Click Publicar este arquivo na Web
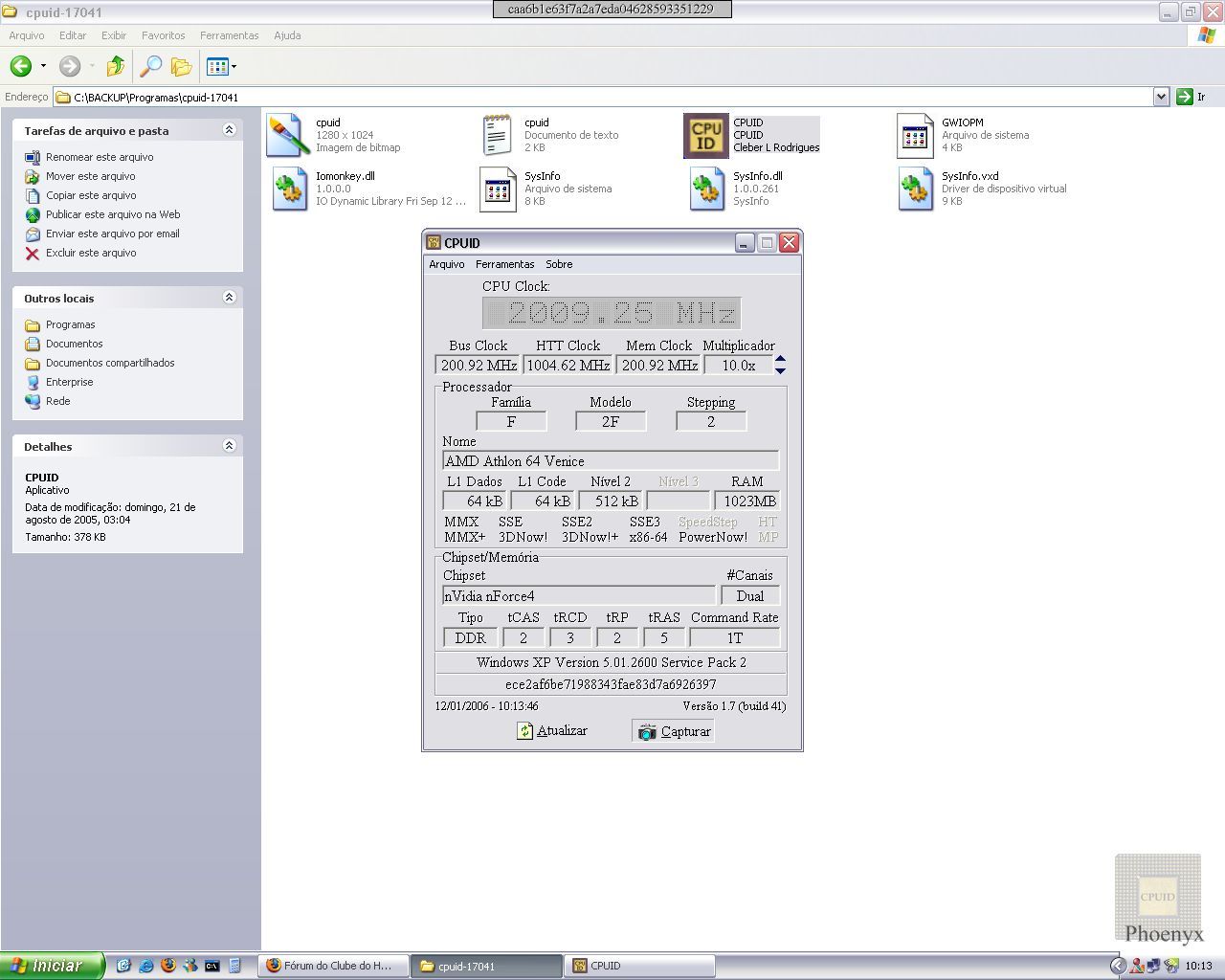Image resolution: width=1225 pixels, height=980 pixels. click(113, 214)
